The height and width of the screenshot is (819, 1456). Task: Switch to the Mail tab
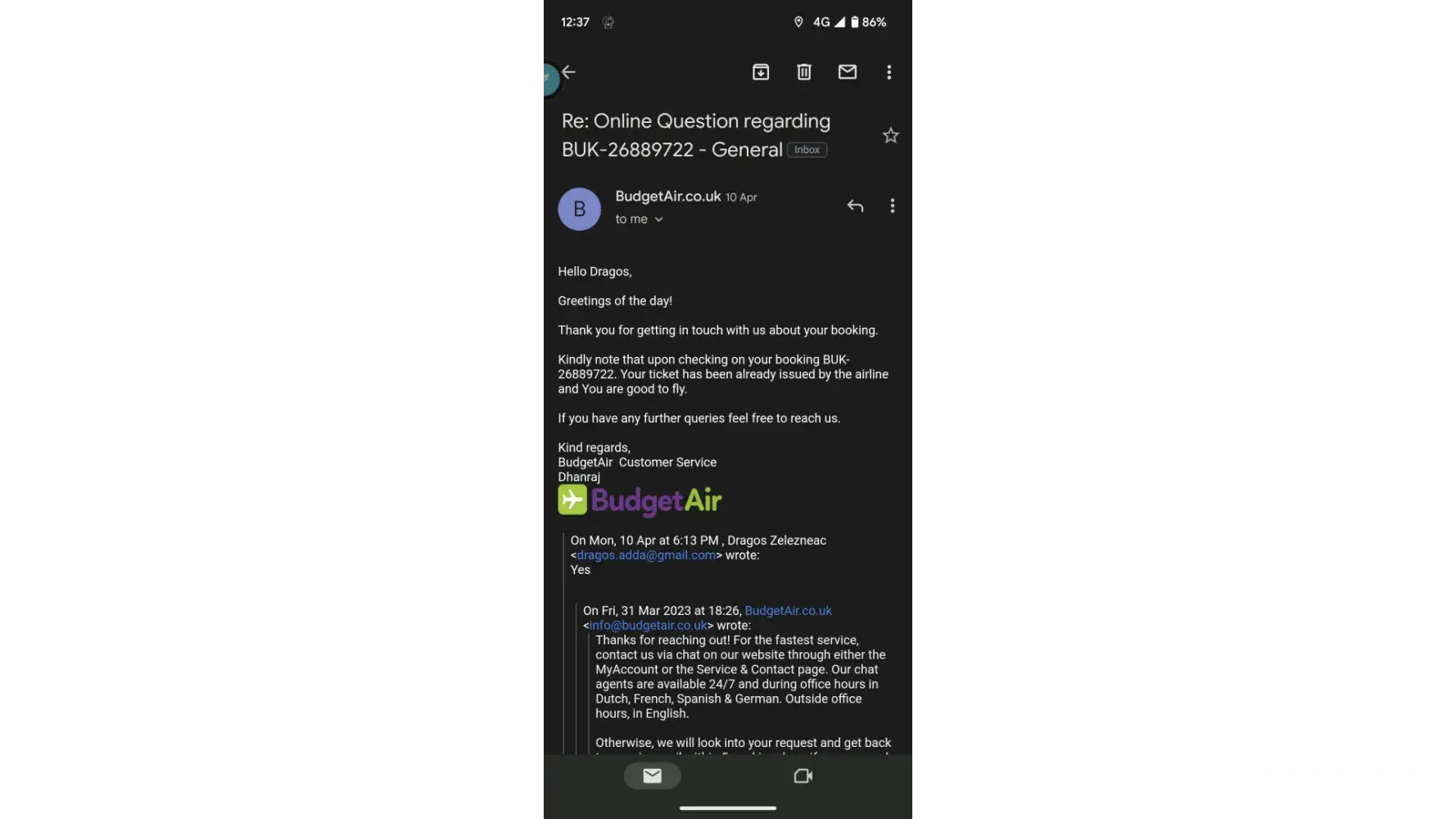tap(653, 776)
